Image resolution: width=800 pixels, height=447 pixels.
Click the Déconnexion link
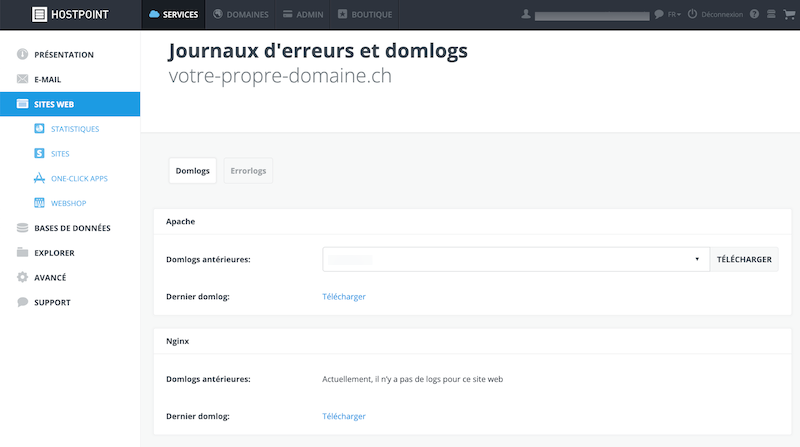[x=722, y=14]
